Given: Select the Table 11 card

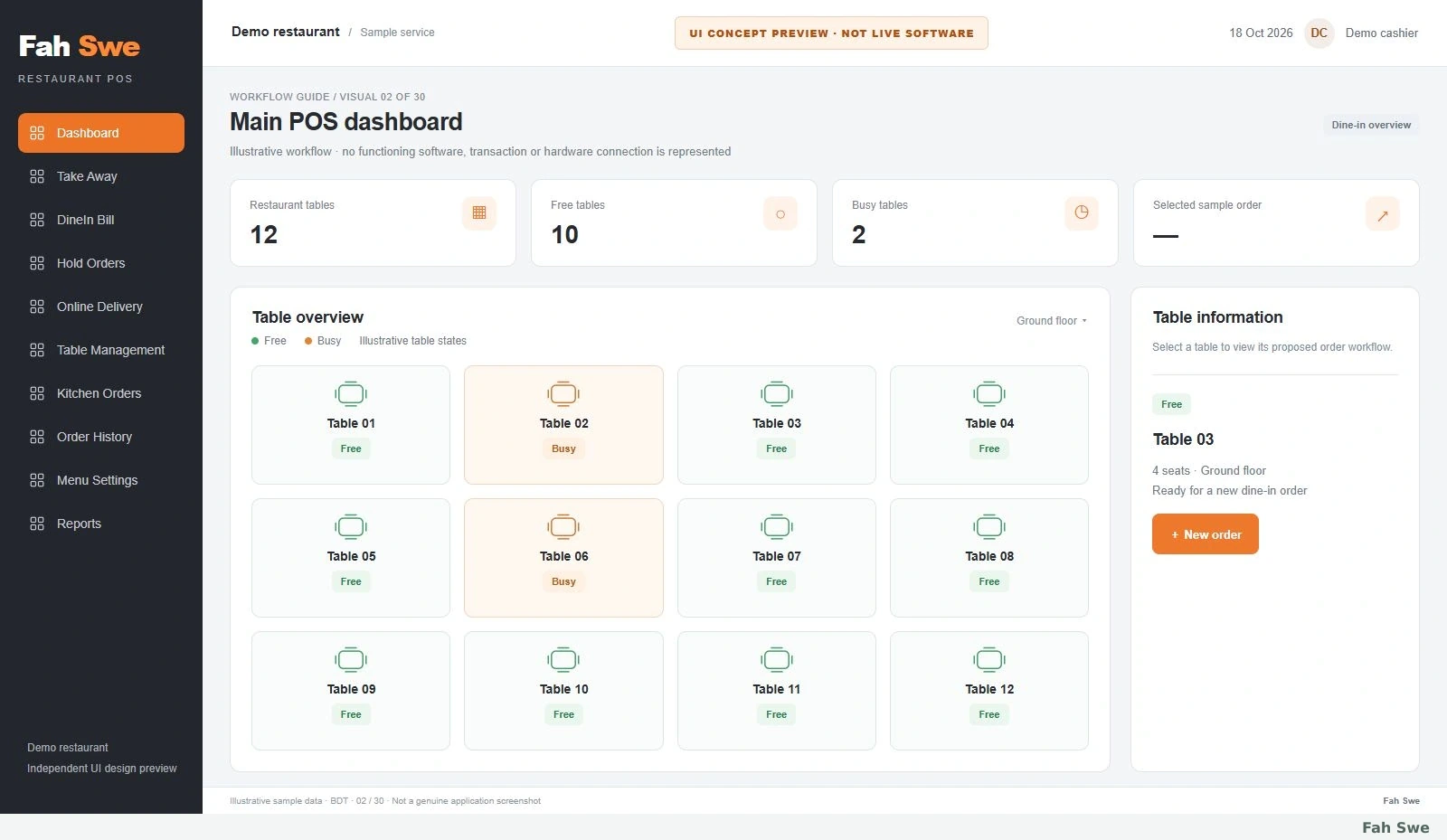Looking at the screenshot, I should [x=777, y=691].
